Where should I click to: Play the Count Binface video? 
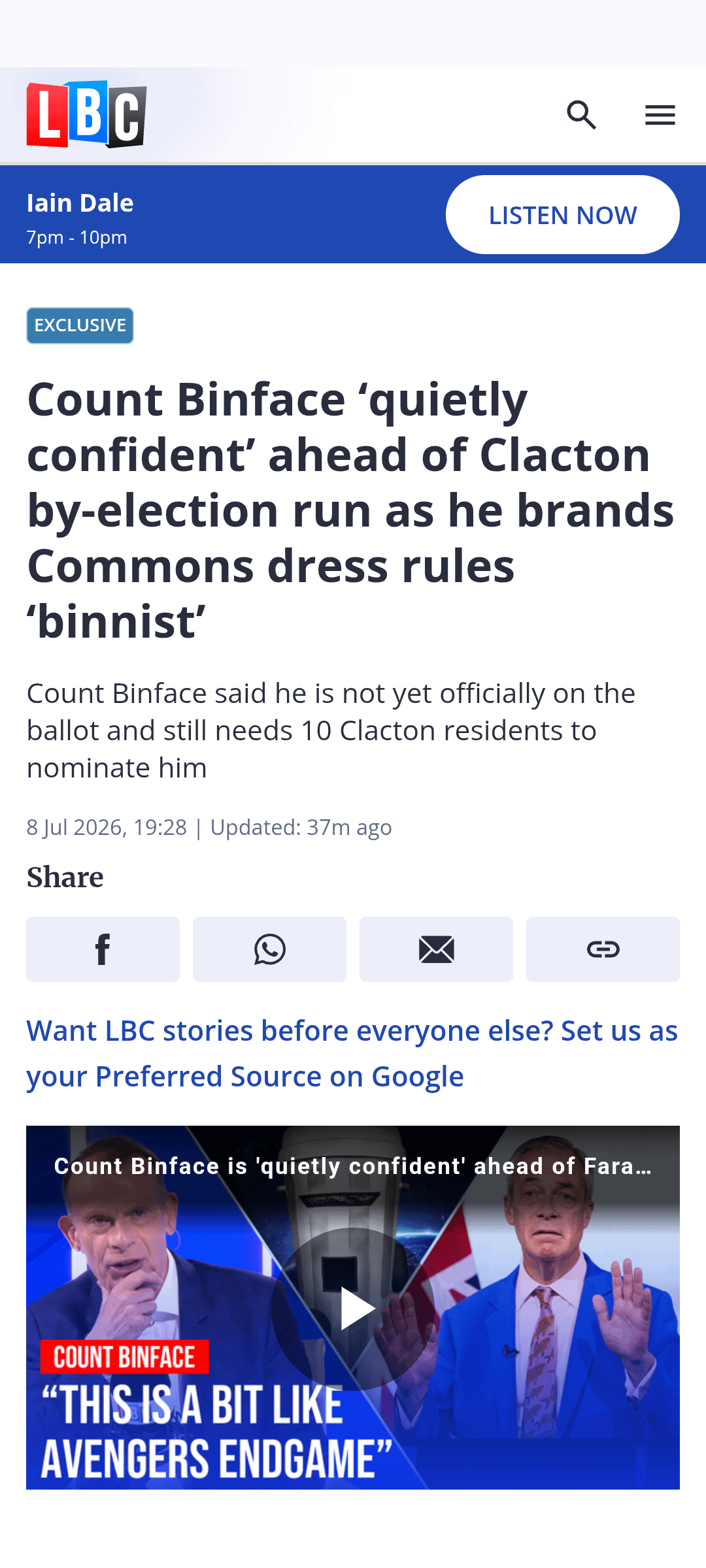coord(354,1309)
